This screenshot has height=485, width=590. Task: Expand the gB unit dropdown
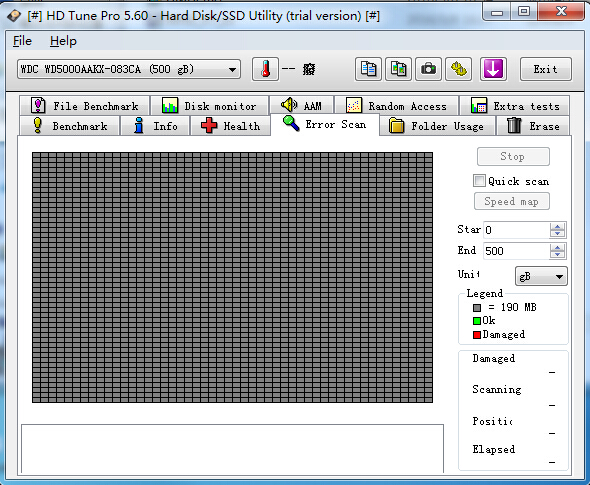541,277
